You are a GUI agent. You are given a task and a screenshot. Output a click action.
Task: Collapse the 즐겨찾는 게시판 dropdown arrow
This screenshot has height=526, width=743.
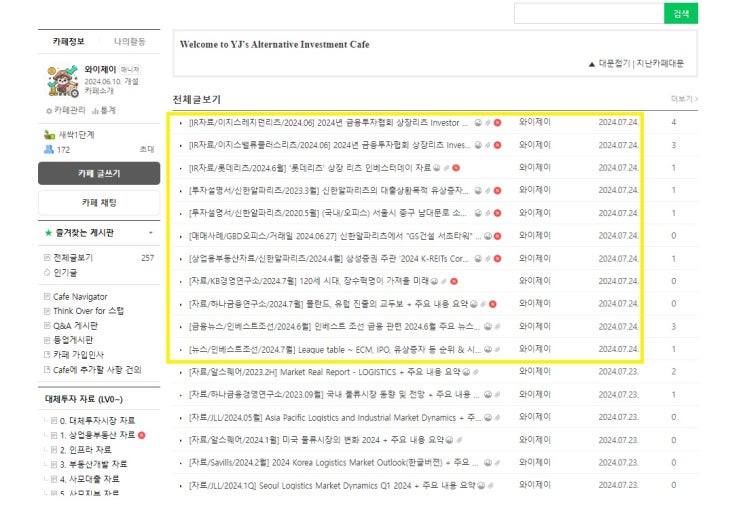[151, 233]
